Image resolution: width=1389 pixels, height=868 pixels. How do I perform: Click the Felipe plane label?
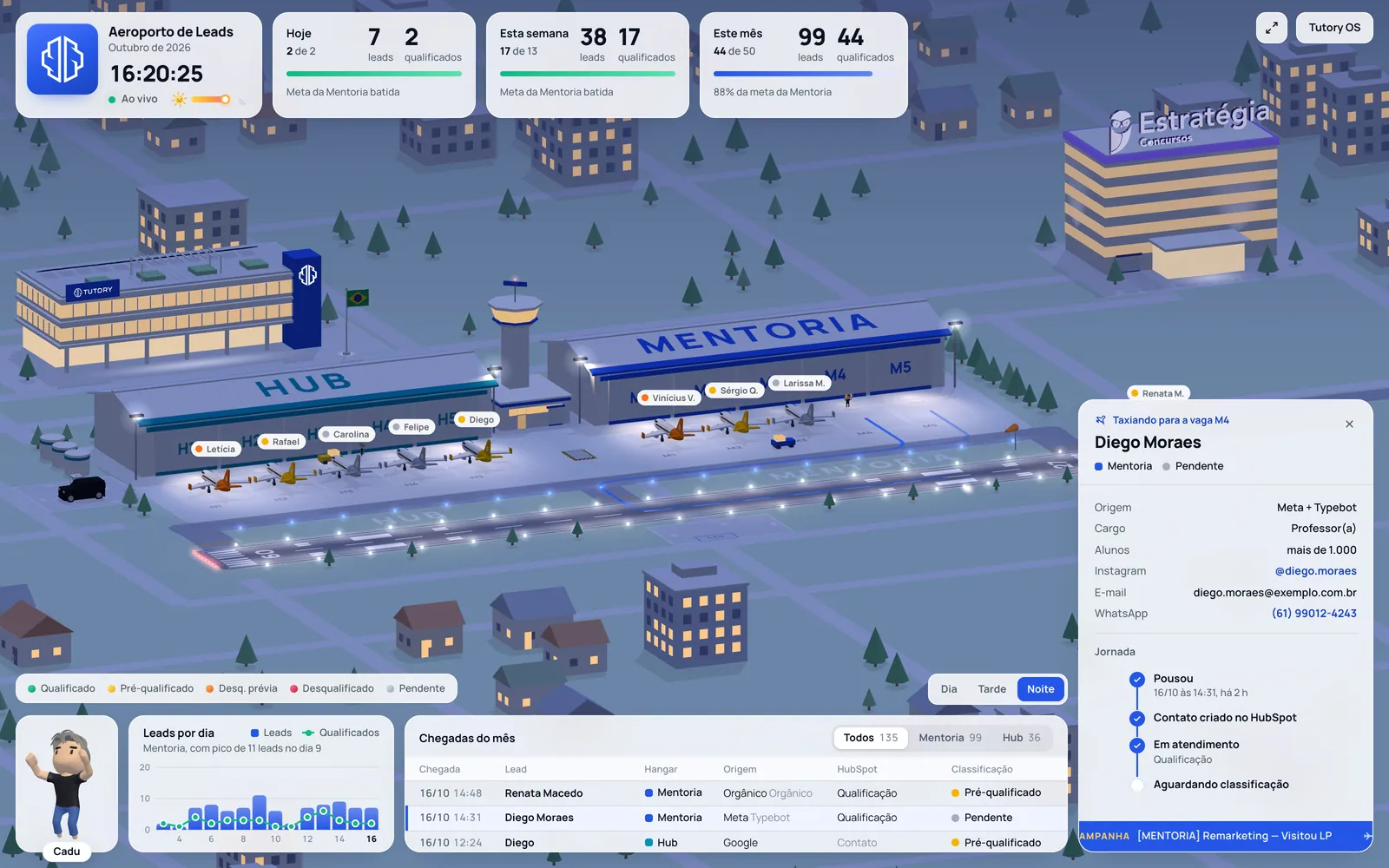tap(411, 427)
